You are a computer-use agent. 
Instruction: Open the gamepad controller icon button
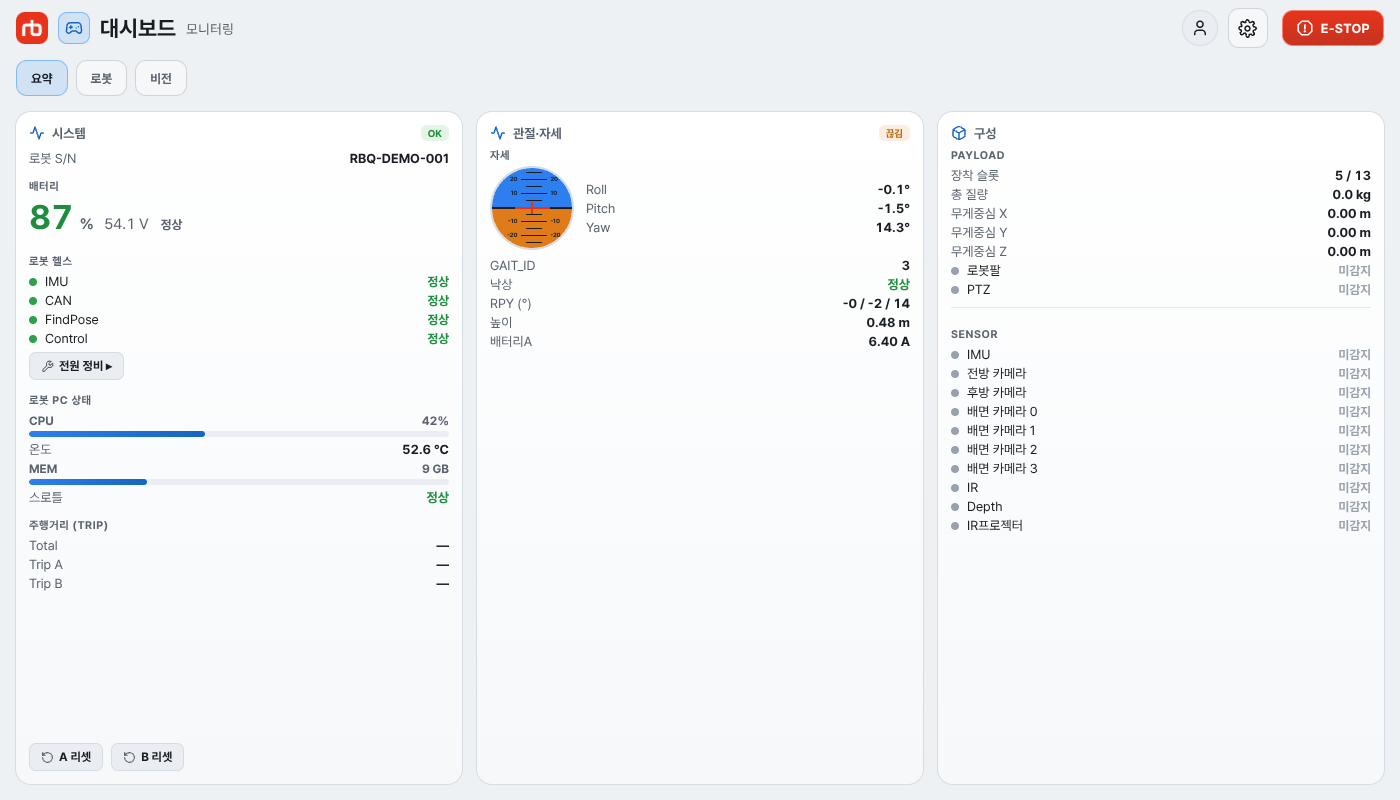(74, 28)
